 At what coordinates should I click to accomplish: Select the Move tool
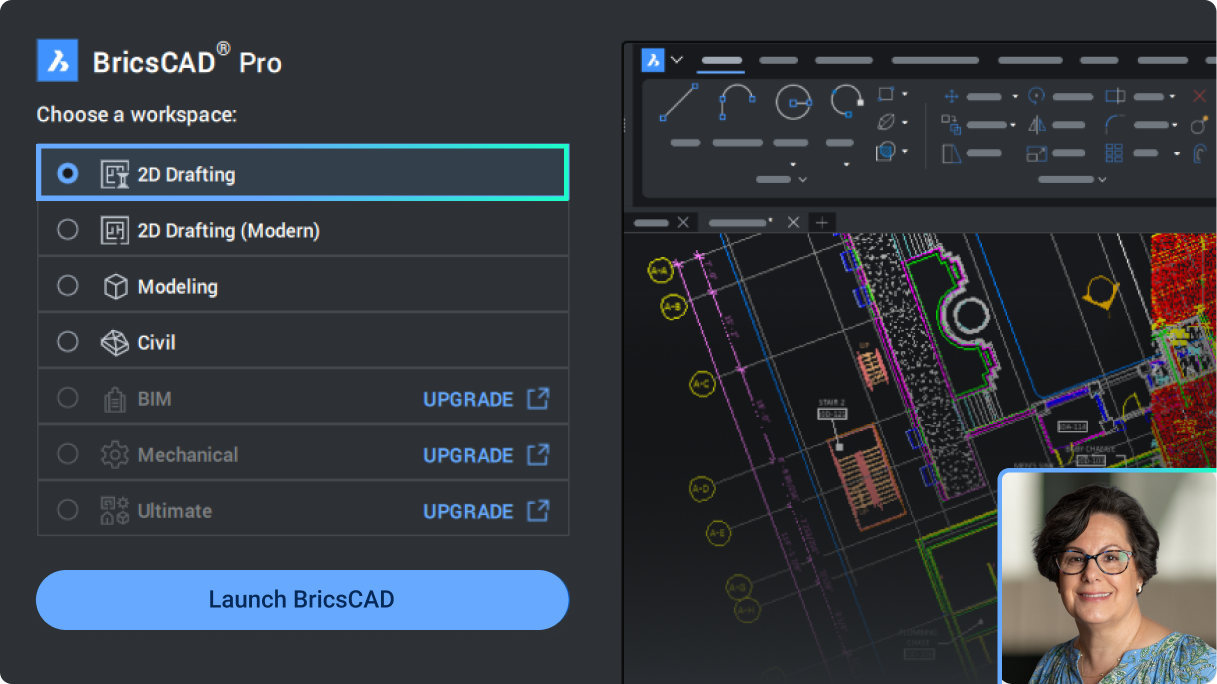point(951,96)
